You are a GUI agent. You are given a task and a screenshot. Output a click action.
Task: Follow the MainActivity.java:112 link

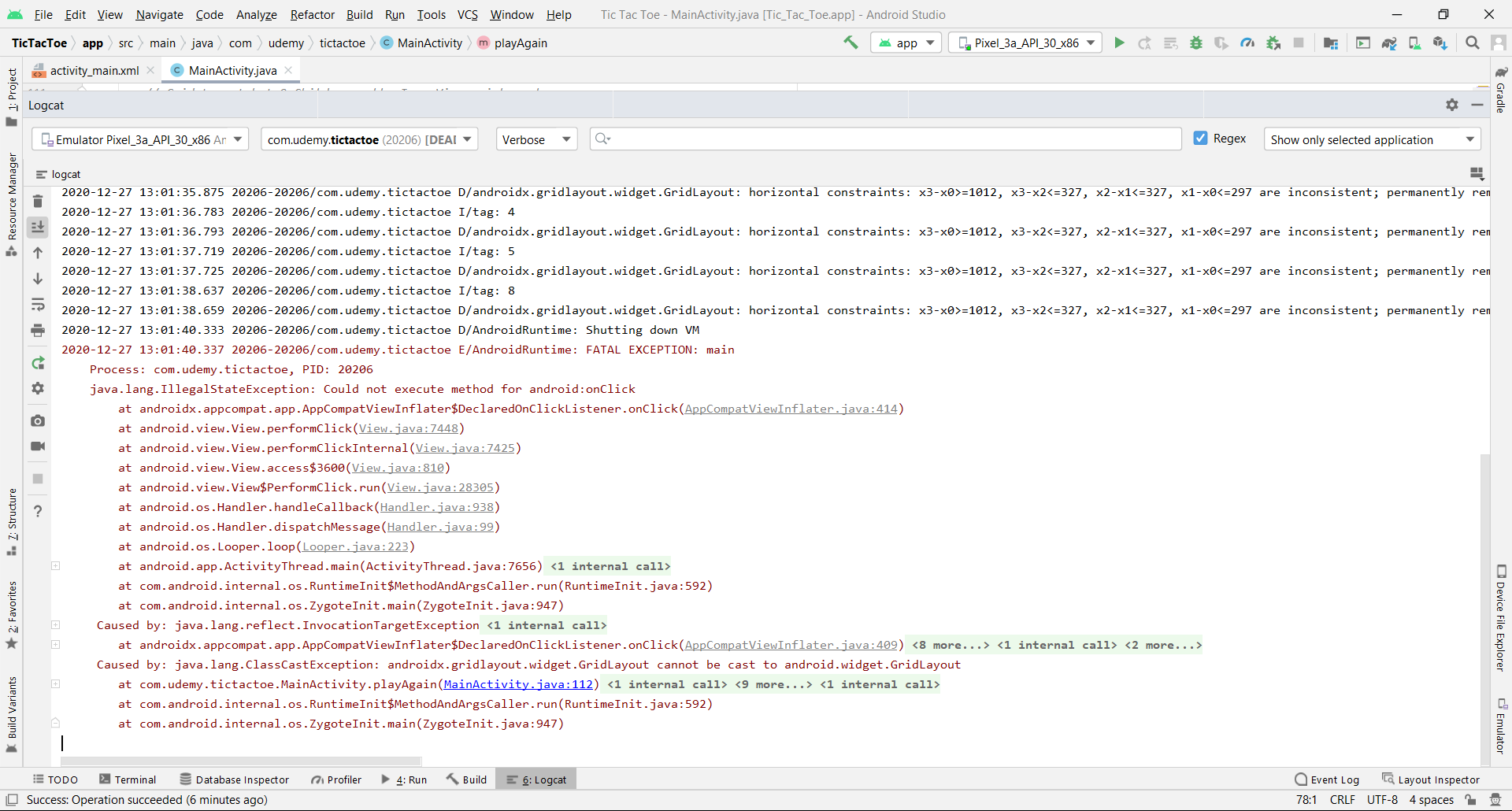[x=518, y=684]
